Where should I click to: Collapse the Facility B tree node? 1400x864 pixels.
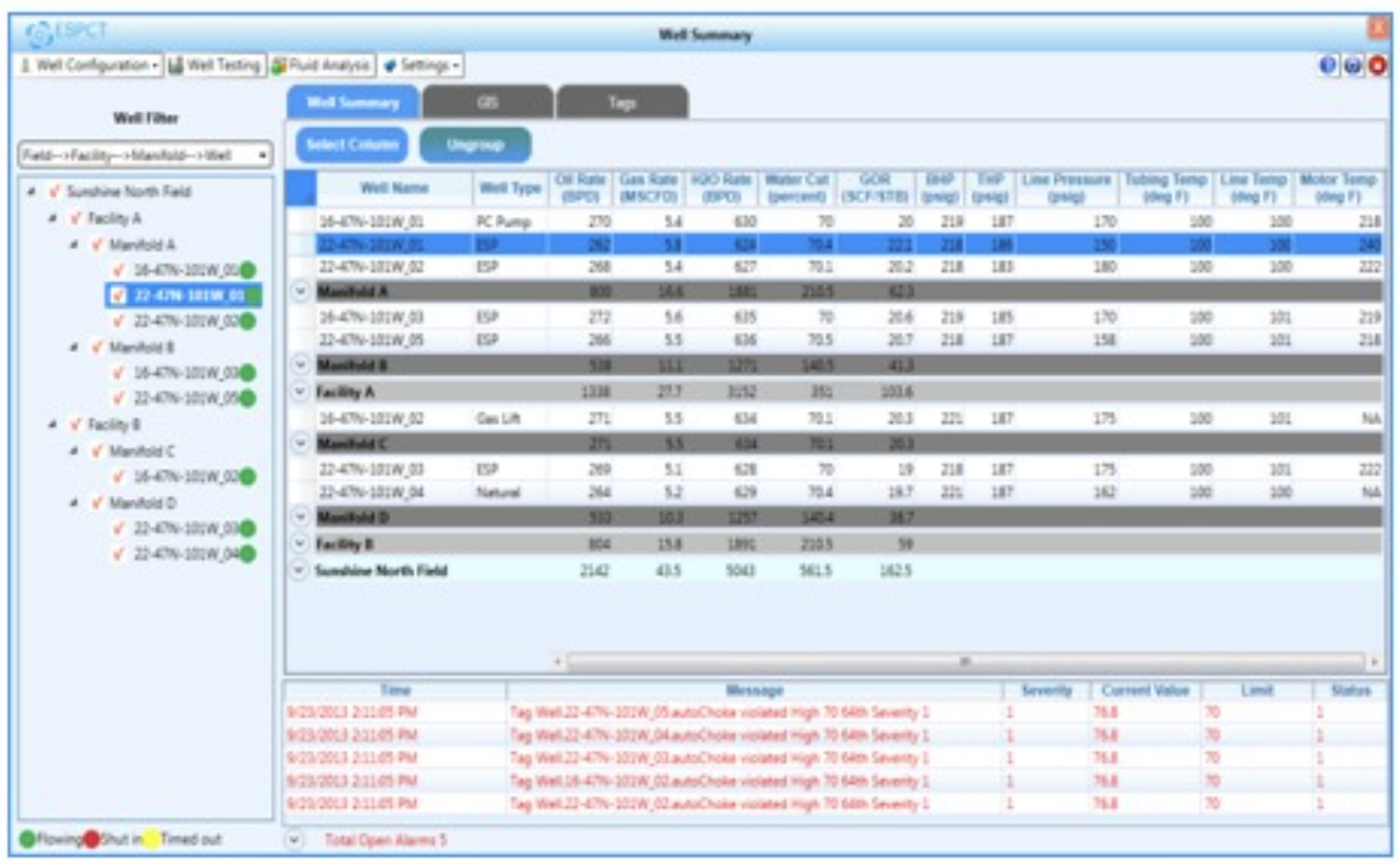click(x=53, y=424)
